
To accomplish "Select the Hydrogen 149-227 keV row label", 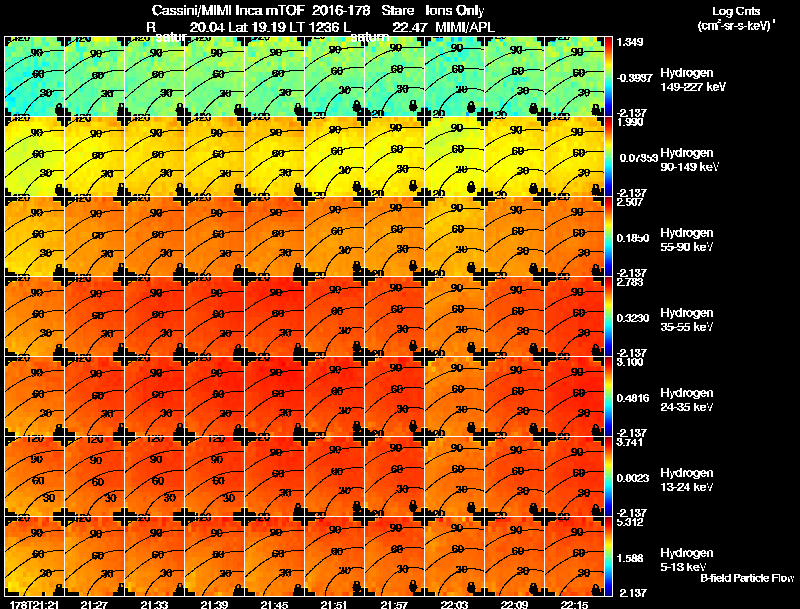I will pyautogui.click(x=693, y=80).
